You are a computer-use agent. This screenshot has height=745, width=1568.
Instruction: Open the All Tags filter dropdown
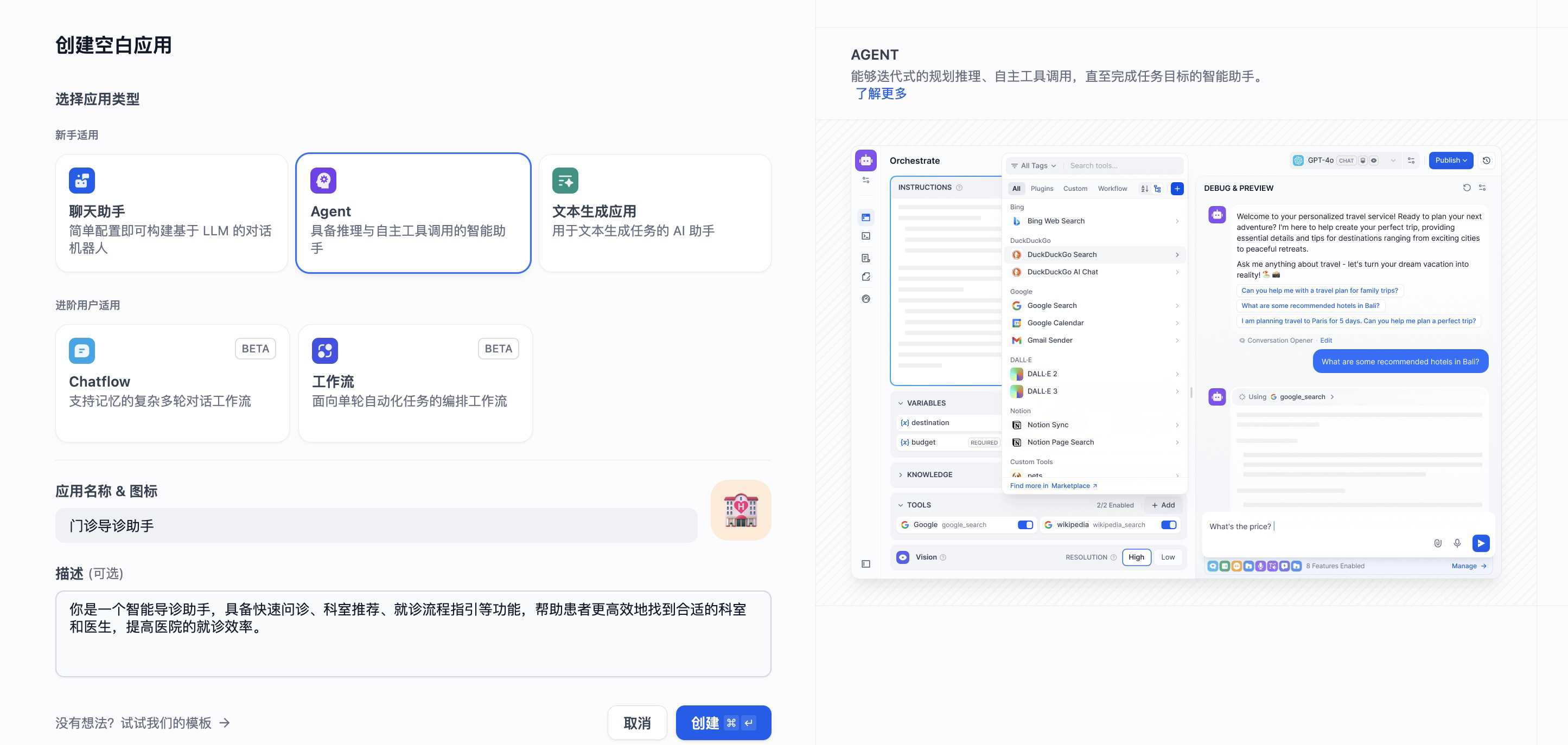click(1034, 165)
